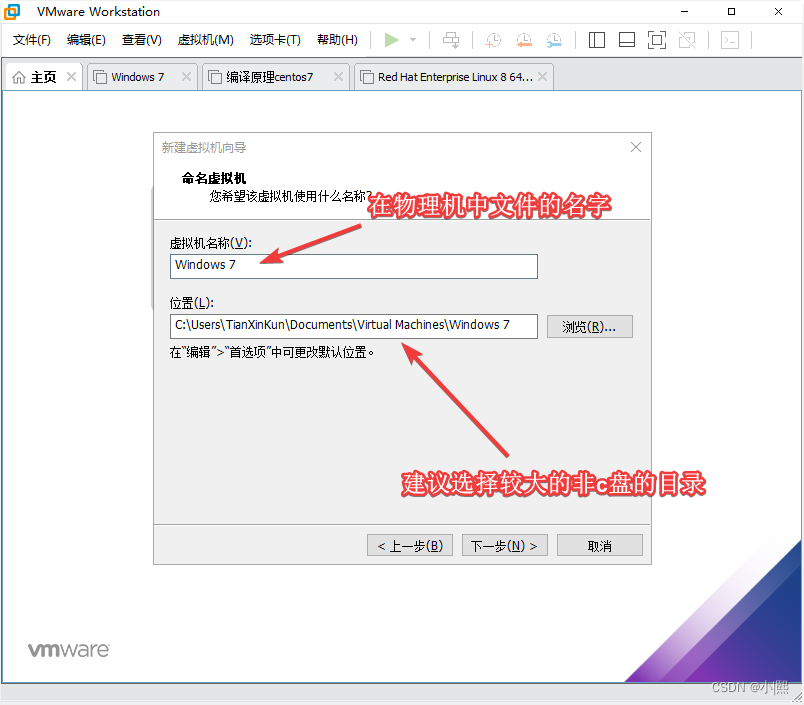Click the 虚拟机名称 input field

pyautogui.click(x=354, y=267)
